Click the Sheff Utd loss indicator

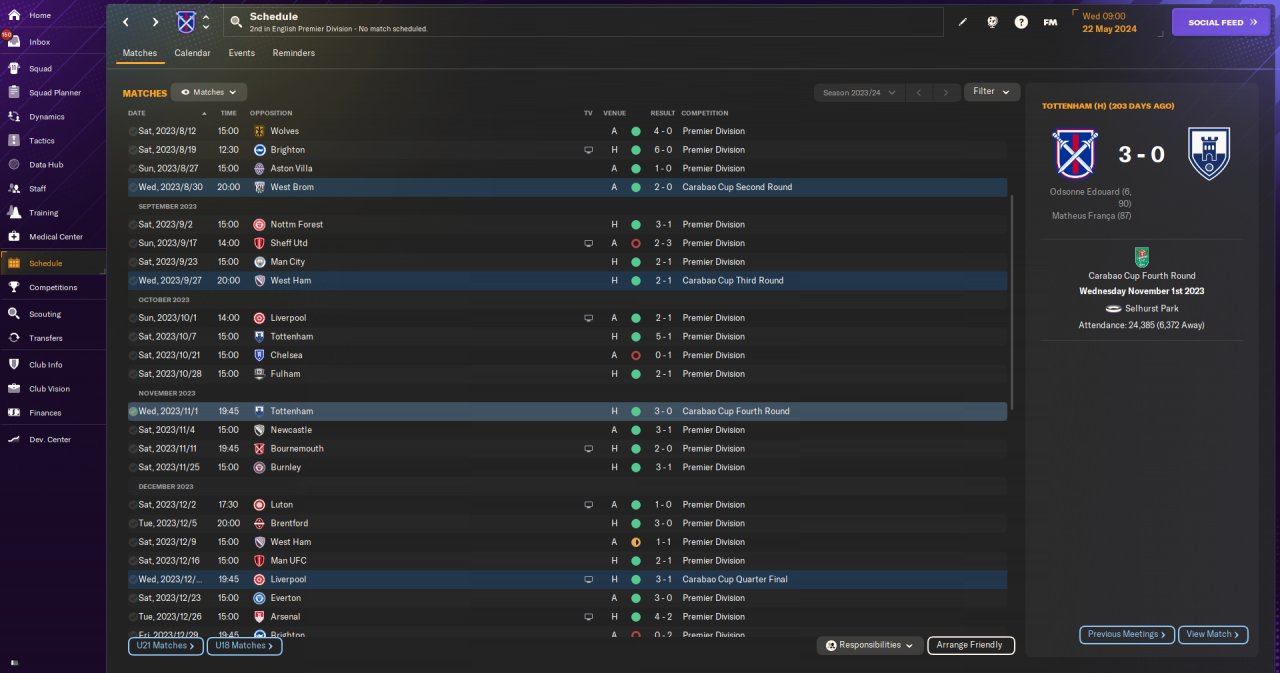[635, 243]
